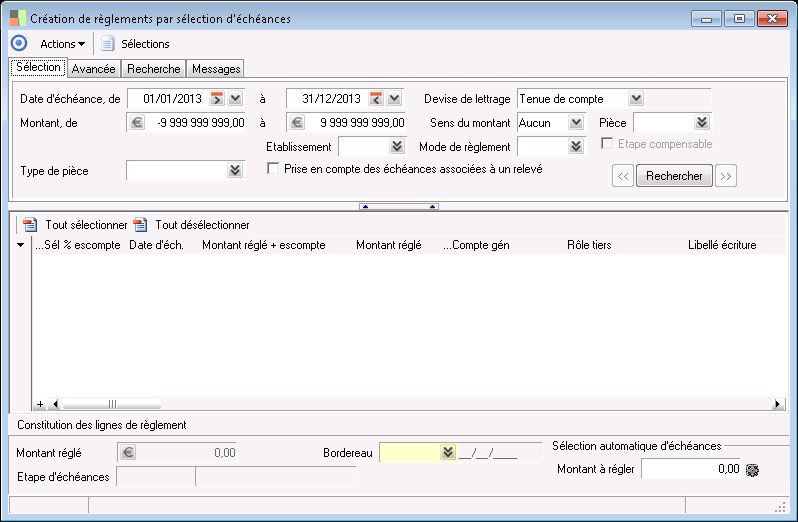
Task: Click Tout sélectionner label
Action: click(86, 225)
